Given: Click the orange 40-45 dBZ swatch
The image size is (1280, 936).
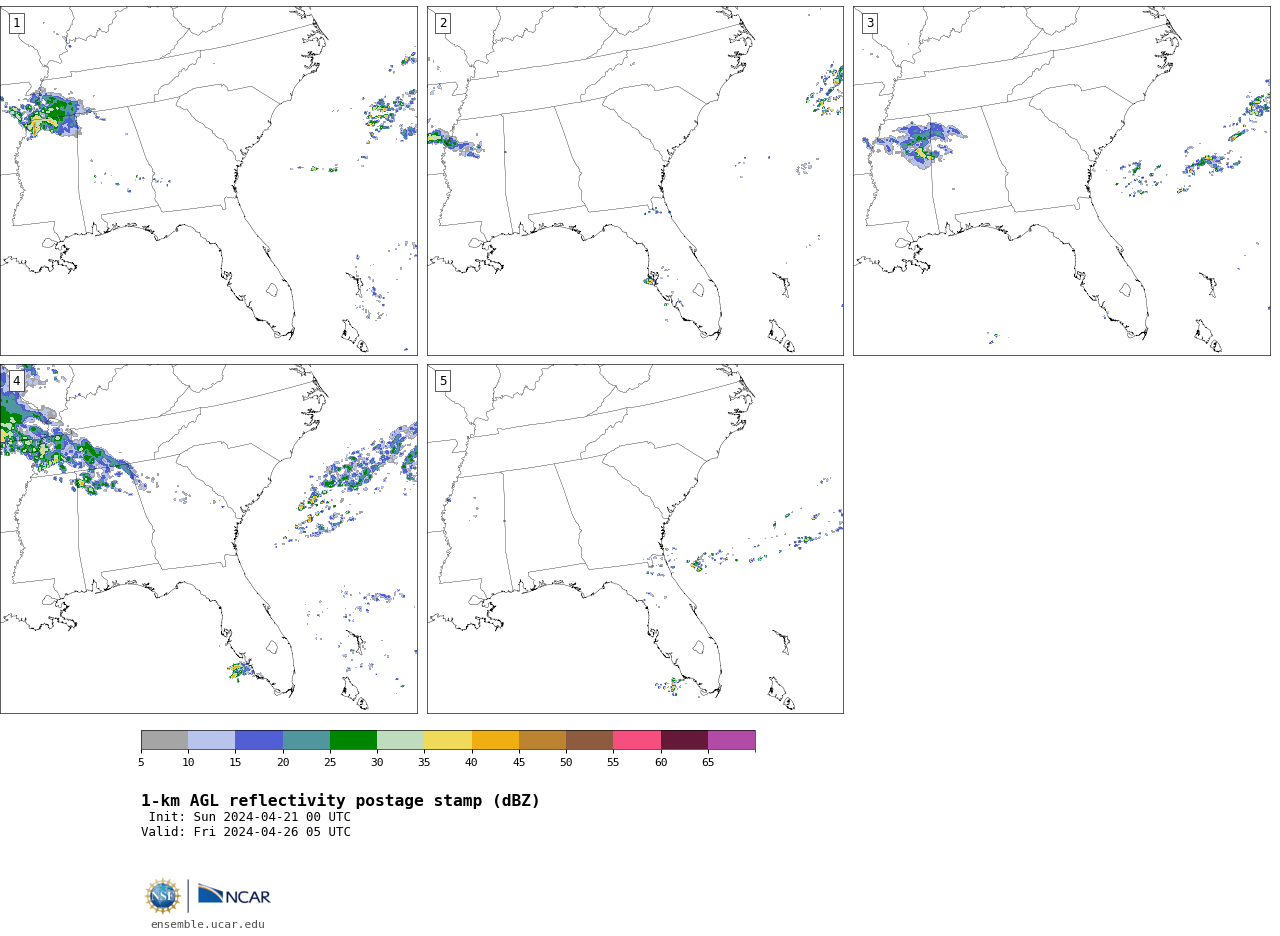Looking at the screenshot, I should pyautogui.click(x=495, y=740).
